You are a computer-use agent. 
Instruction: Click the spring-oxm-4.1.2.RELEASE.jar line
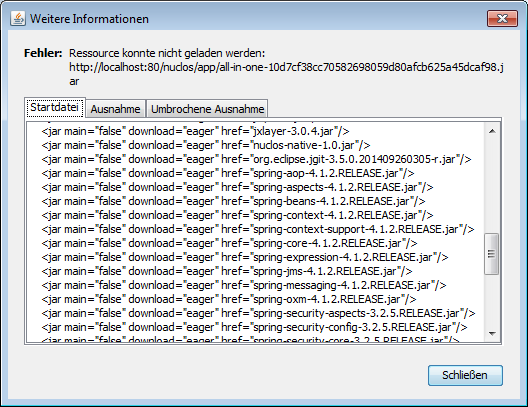click(x=229, y=299)
